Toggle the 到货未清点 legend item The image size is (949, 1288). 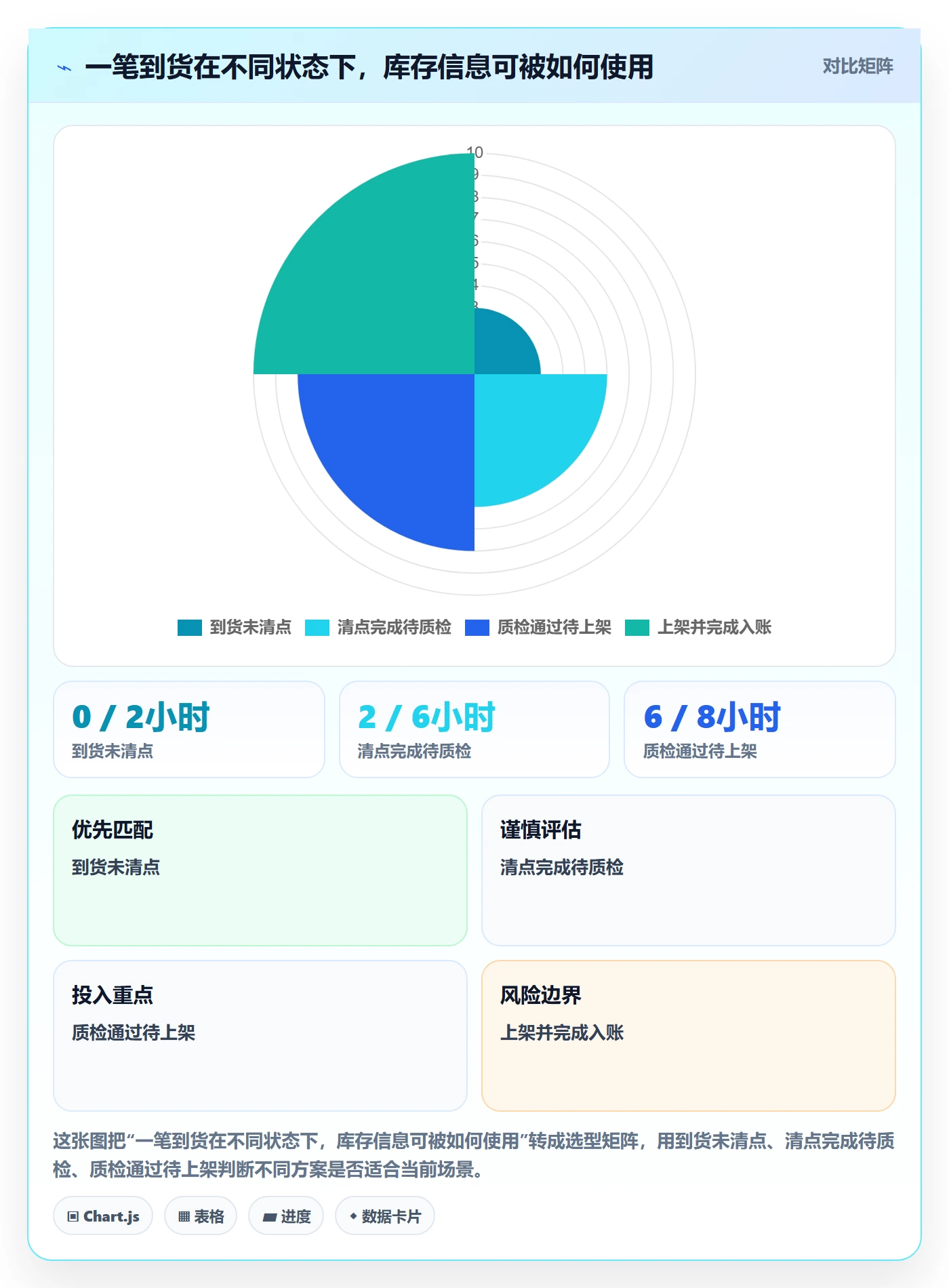click(x=235, y=627)
